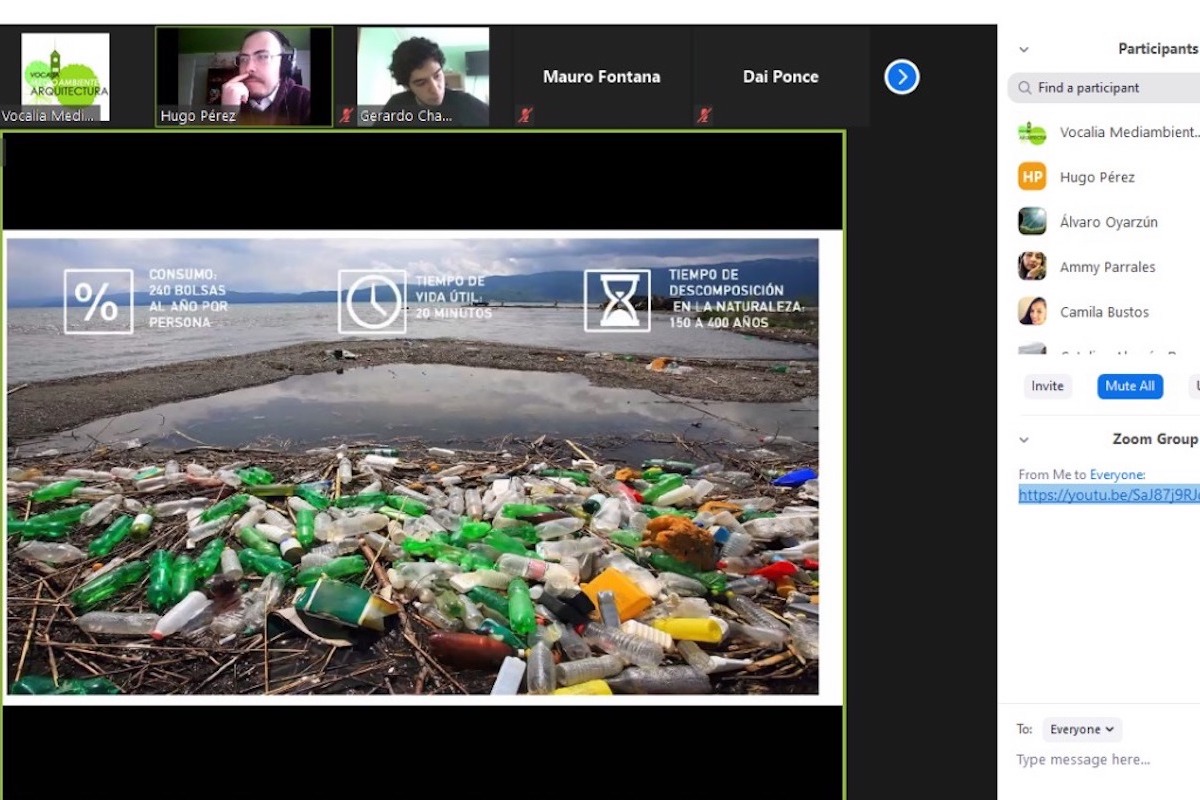The width and height of the screenshot is (1200, 800).
Task: Select Vocalia Medioambiente video thumbnail
Action: [66, 77]
